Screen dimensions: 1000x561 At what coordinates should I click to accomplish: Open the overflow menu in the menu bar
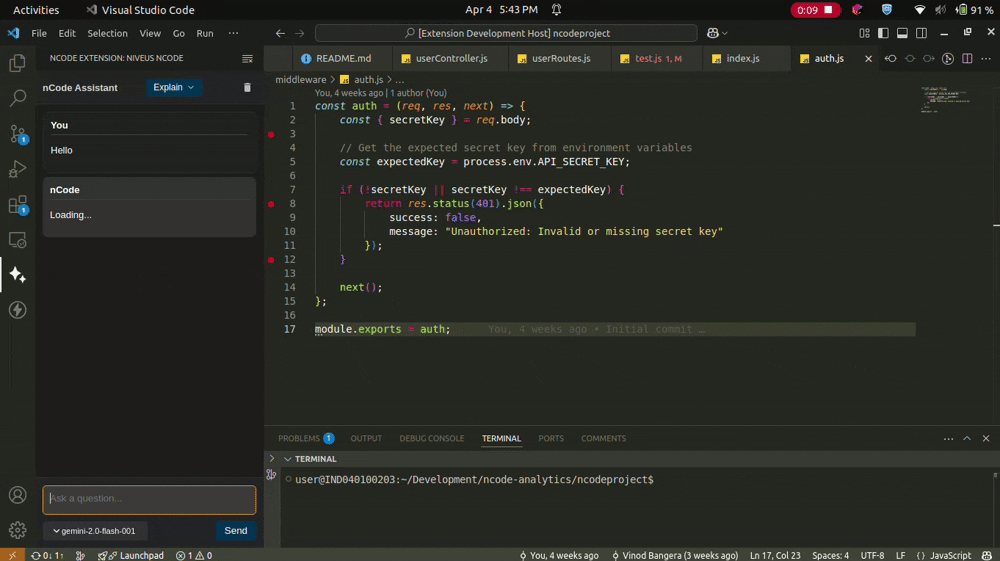pos(233,33)
